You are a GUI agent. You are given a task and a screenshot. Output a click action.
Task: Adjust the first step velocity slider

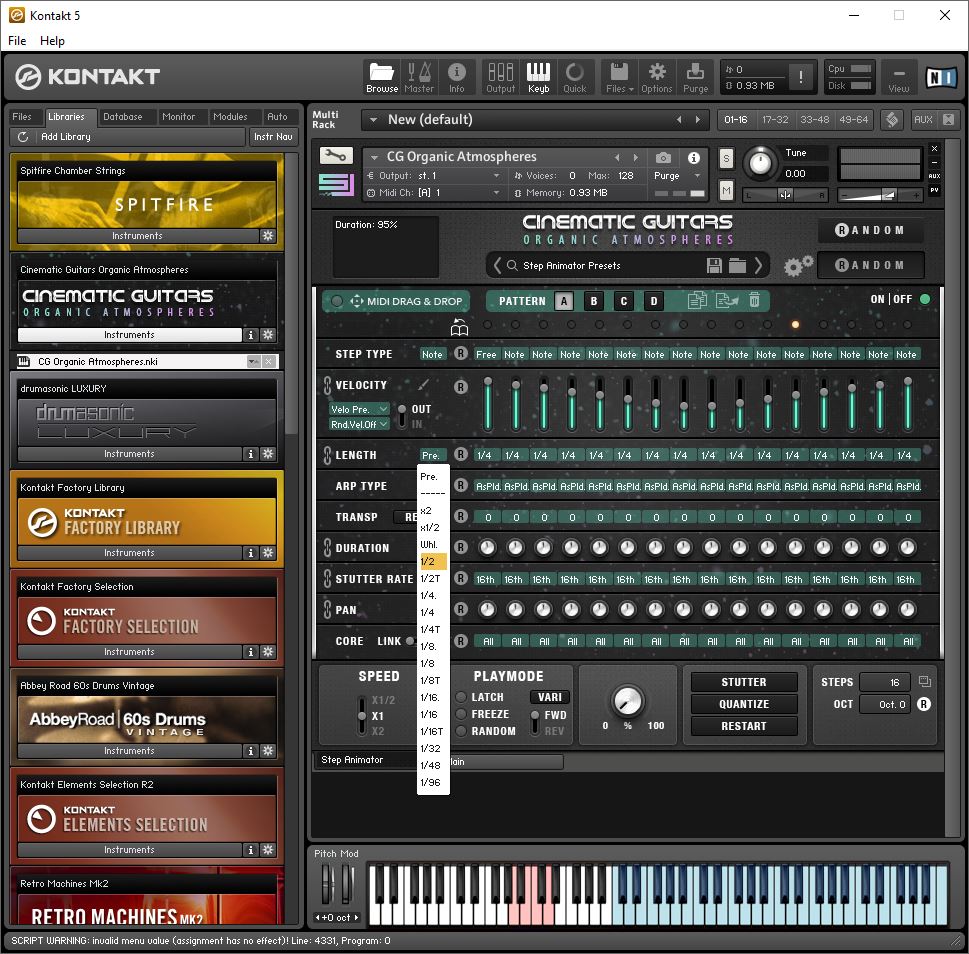pos(488,404)
